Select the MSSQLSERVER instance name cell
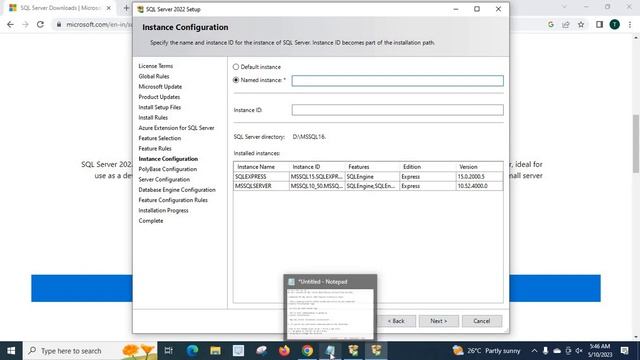Image resolution: width=640 pixels, height=360 pixels. click(x=261, y=186)
